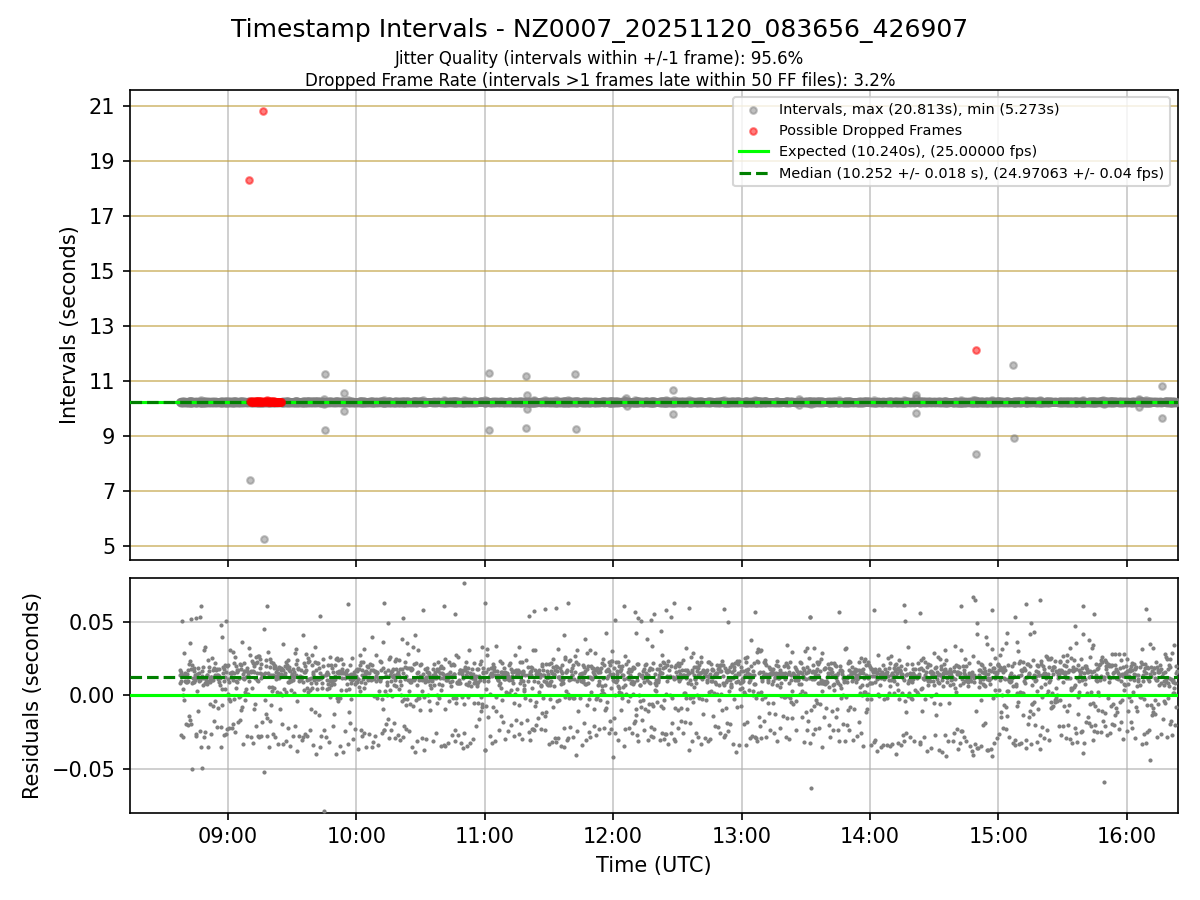Click the gray interval point near 7 seconds
The width and height of the screenshot is (1200, 900).
click(x=250, y=480)
